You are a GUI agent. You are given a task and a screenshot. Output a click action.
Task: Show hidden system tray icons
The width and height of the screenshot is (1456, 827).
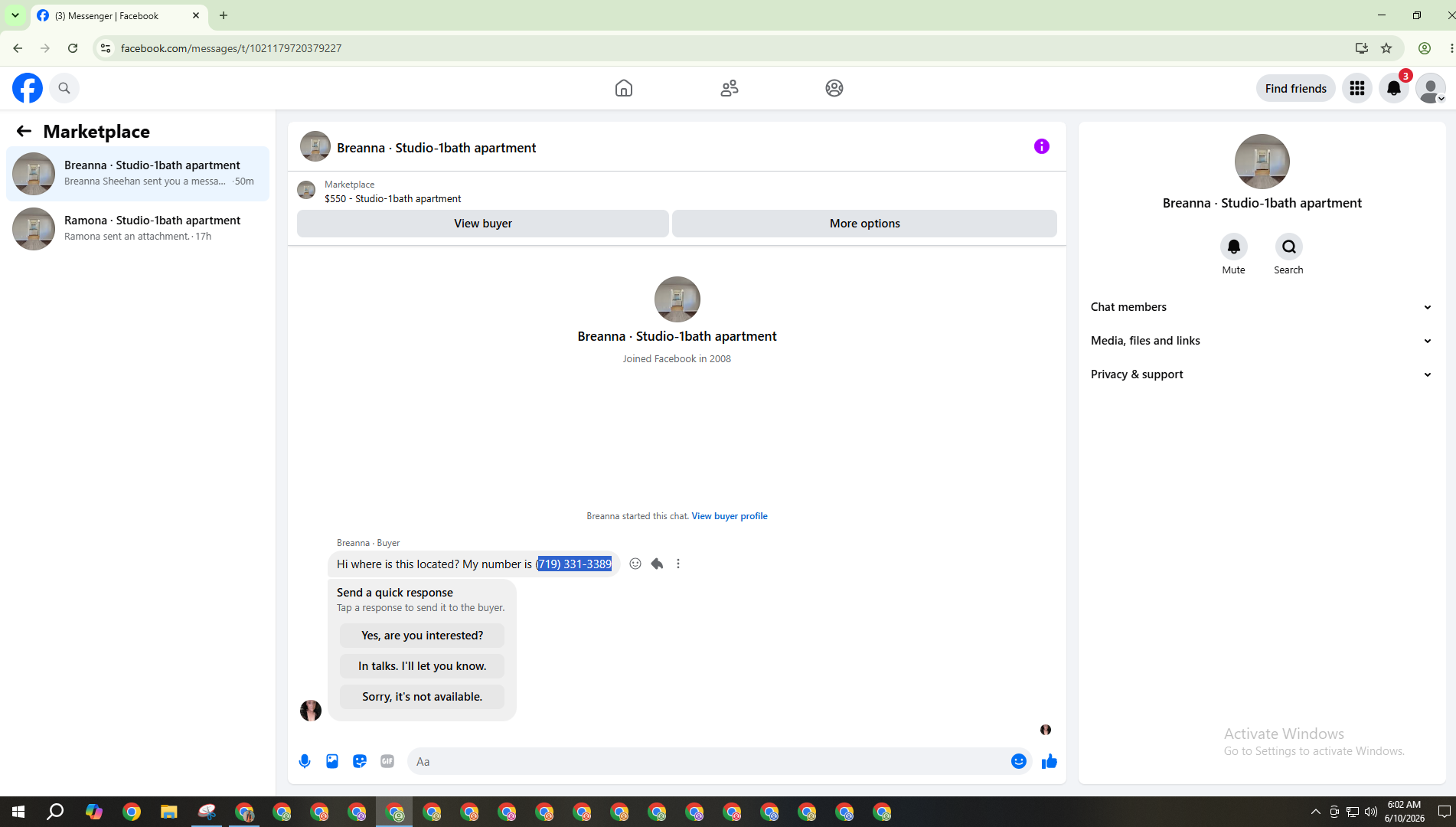click(x=1316, y=812)
